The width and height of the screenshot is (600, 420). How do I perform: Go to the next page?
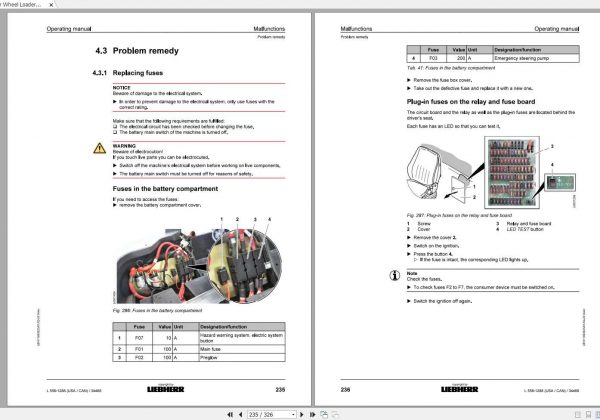(302, 415)
